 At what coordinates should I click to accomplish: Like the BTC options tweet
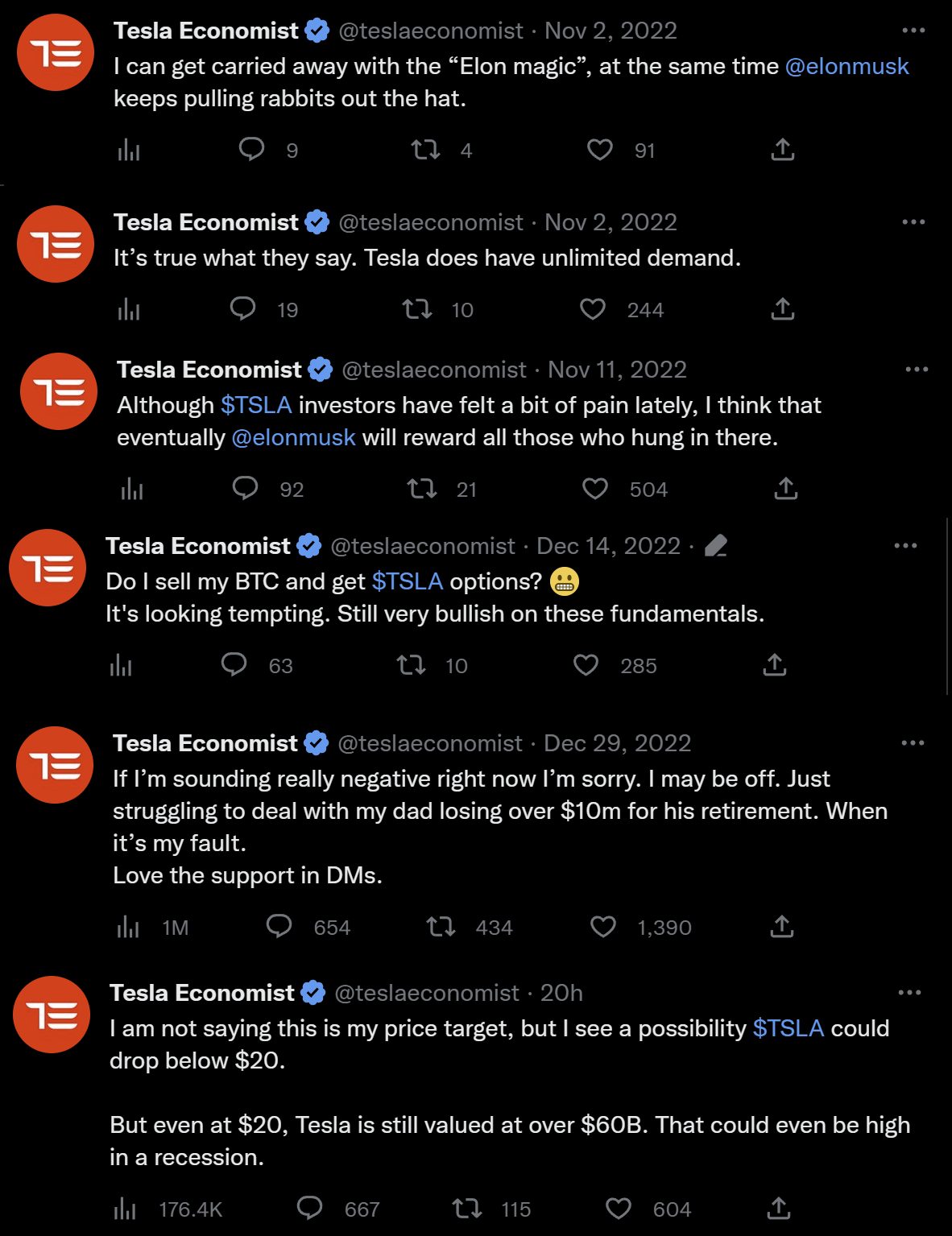point(586,665)
